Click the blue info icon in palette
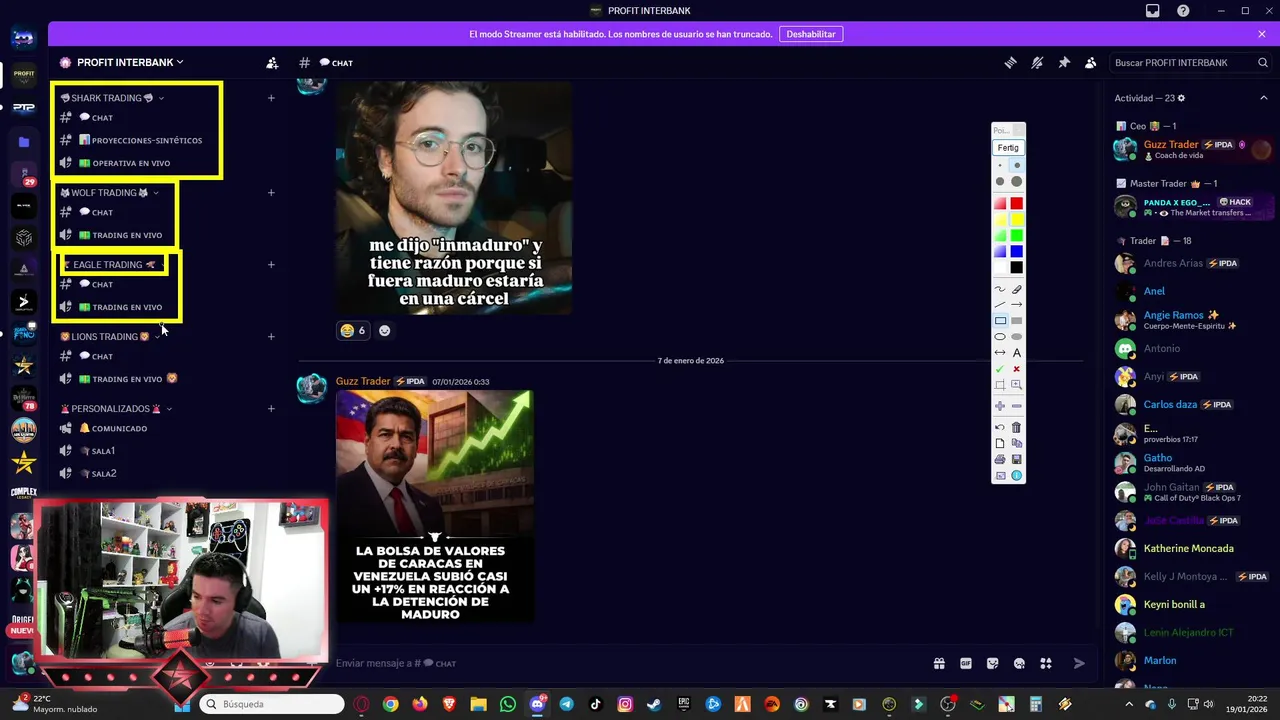Viewport: 1280px width, 720px height. tap(1017, 475)
